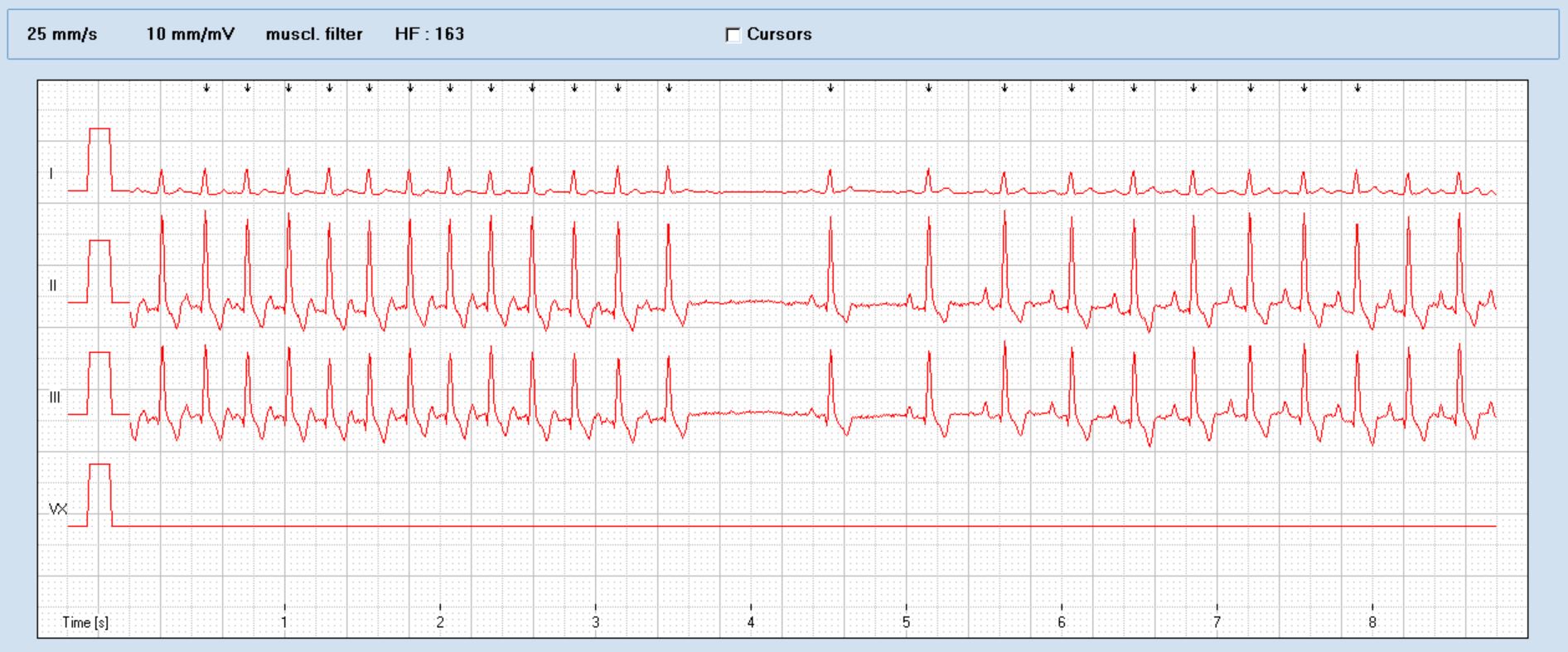Click the 2 second time axis tick
Viewport: 1568px width, 652px height.
pos(440,622)
